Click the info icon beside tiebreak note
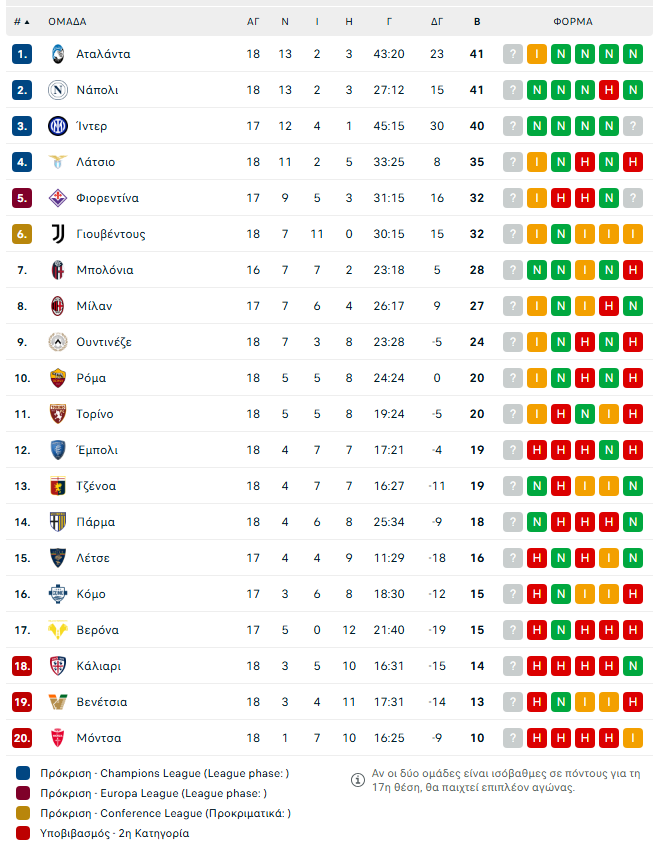 (x=358, y=780)
